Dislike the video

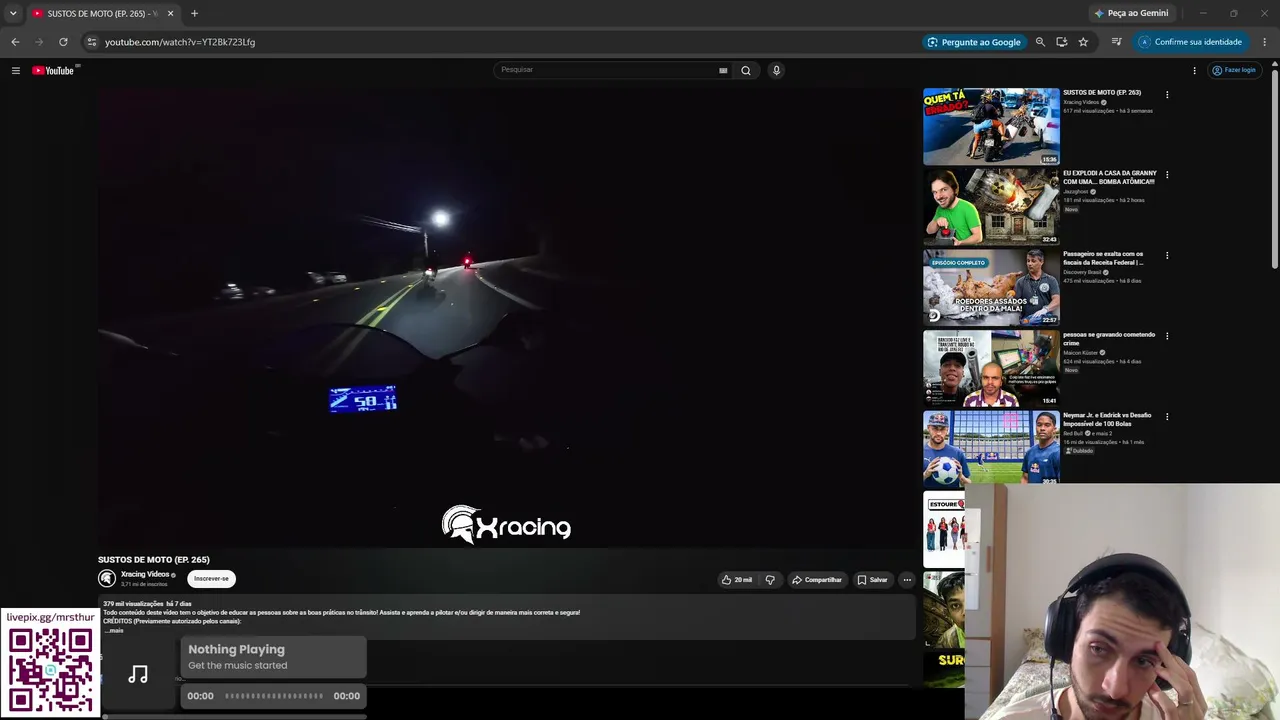770,580
